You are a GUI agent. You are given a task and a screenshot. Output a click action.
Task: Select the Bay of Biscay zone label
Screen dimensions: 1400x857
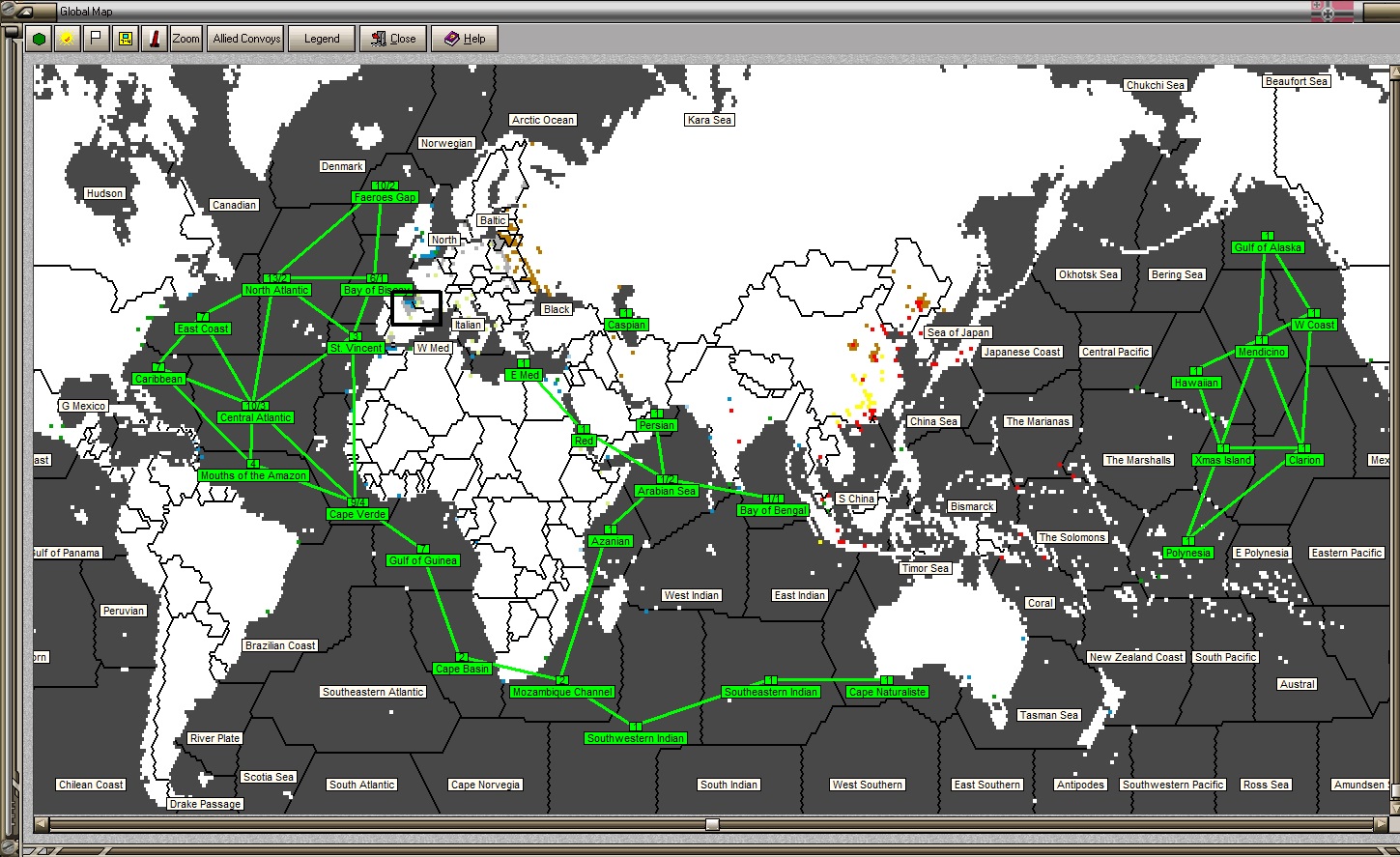tap(377, 290)
